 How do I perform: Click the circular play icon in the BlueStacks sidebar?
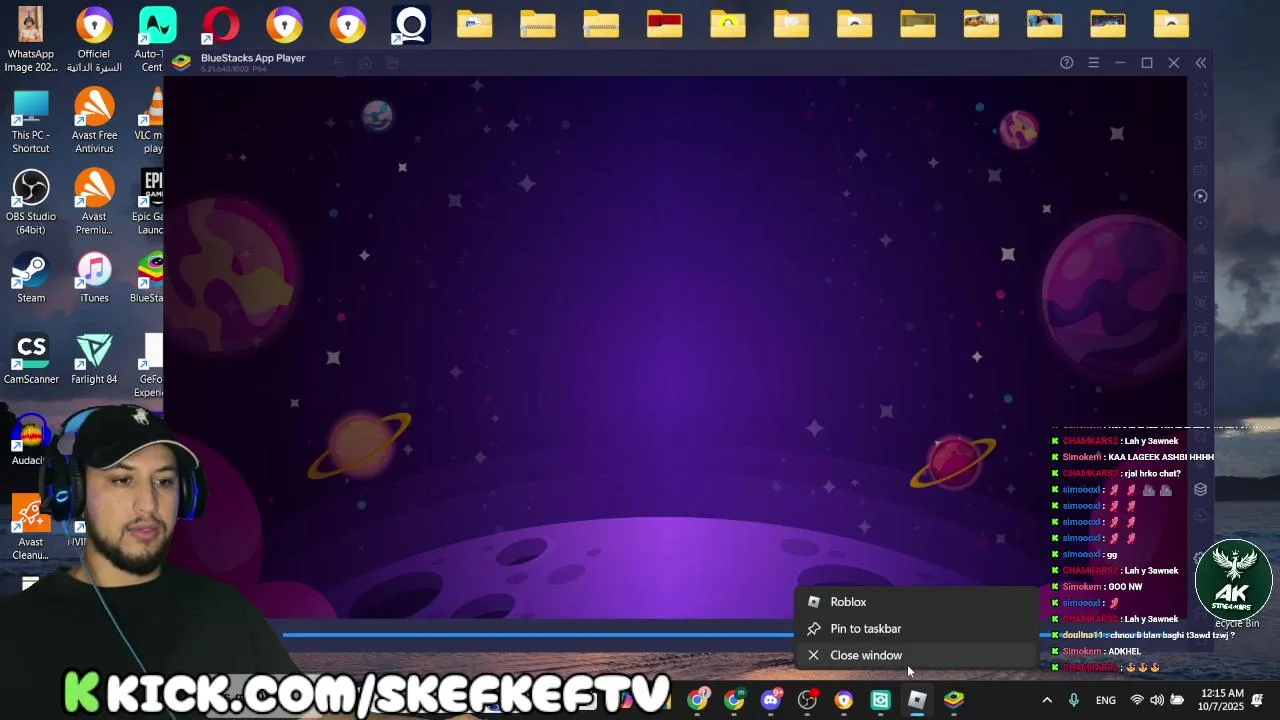point(1201,196)
